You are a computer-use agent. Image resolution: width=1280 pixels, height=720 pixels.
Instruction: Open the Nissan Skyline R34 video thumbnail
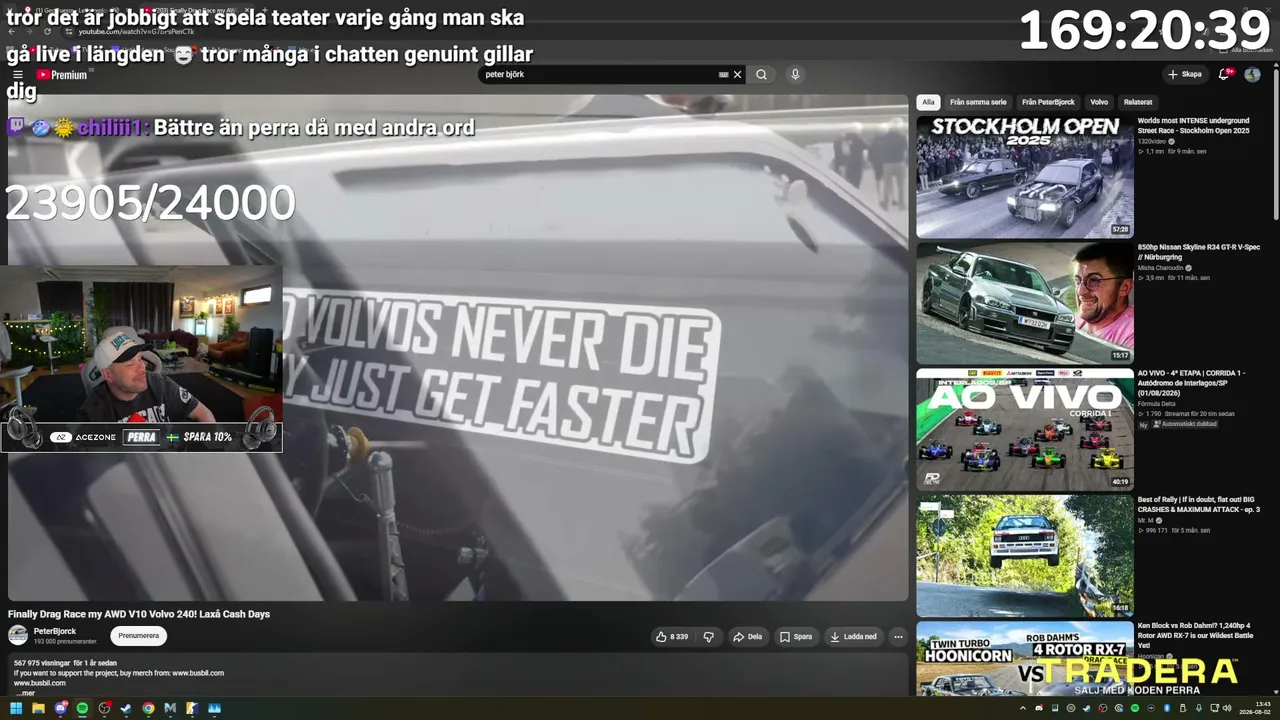click(x=1025, y=303)
